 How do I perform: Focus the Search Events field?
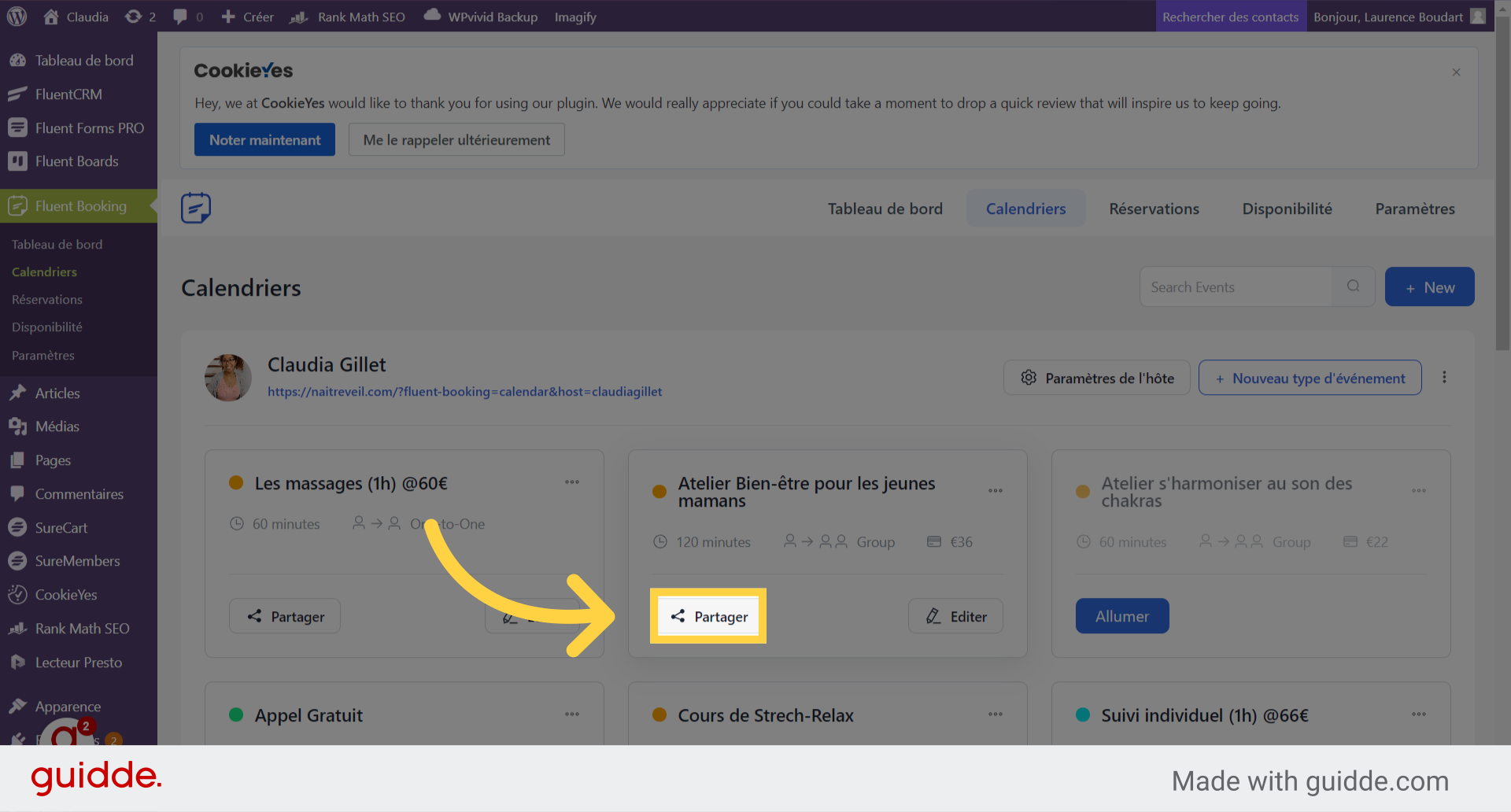pyautogui.click(x=1236, y=287)
